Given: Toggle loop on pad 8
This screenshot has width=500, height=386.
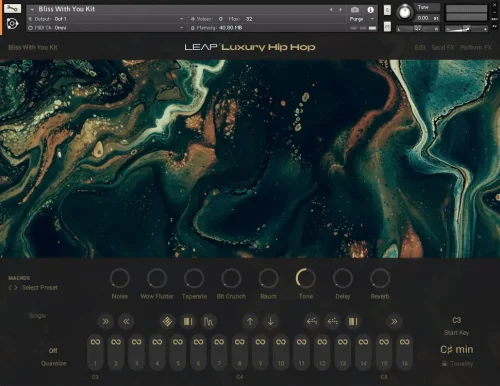Looking at the screenshot, I should [x=240, y=342].
